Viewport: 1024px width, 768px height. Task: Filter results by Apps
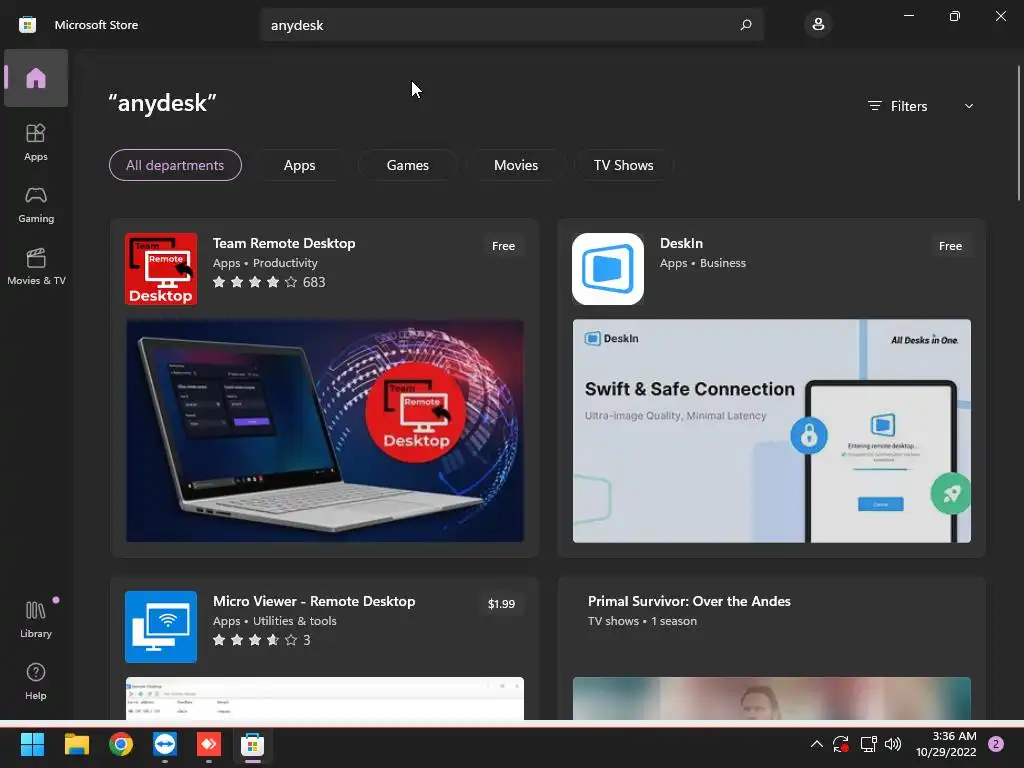click(x=300, y=165)
